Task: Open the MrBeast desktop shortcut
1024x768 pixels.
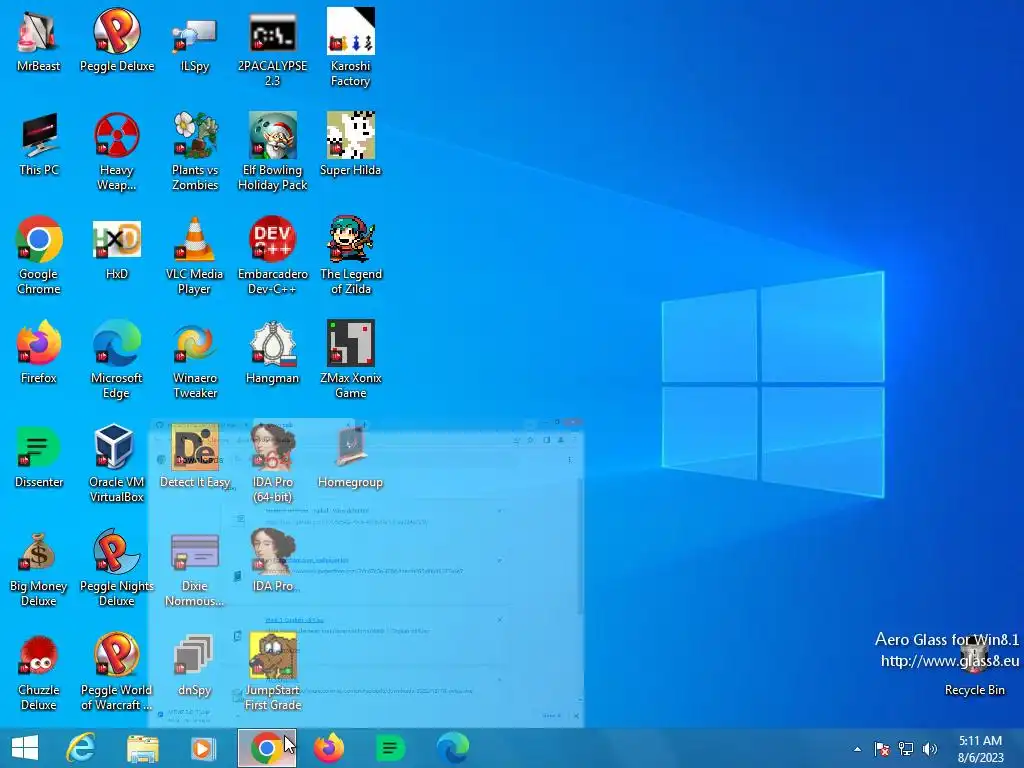Action: click(39, 40)
